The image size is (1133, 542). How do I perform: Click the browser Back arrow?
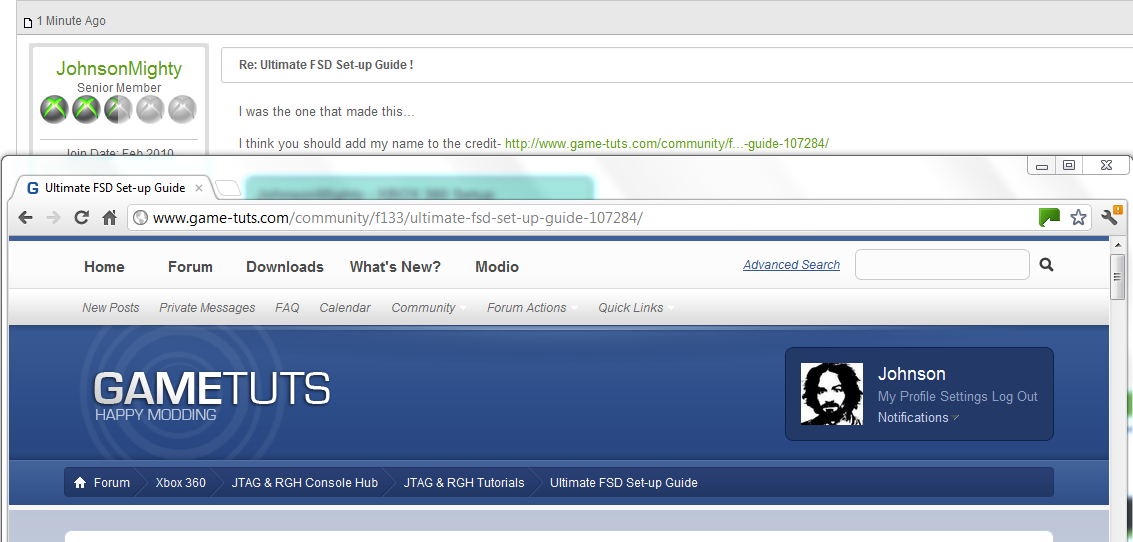[25, 218]
